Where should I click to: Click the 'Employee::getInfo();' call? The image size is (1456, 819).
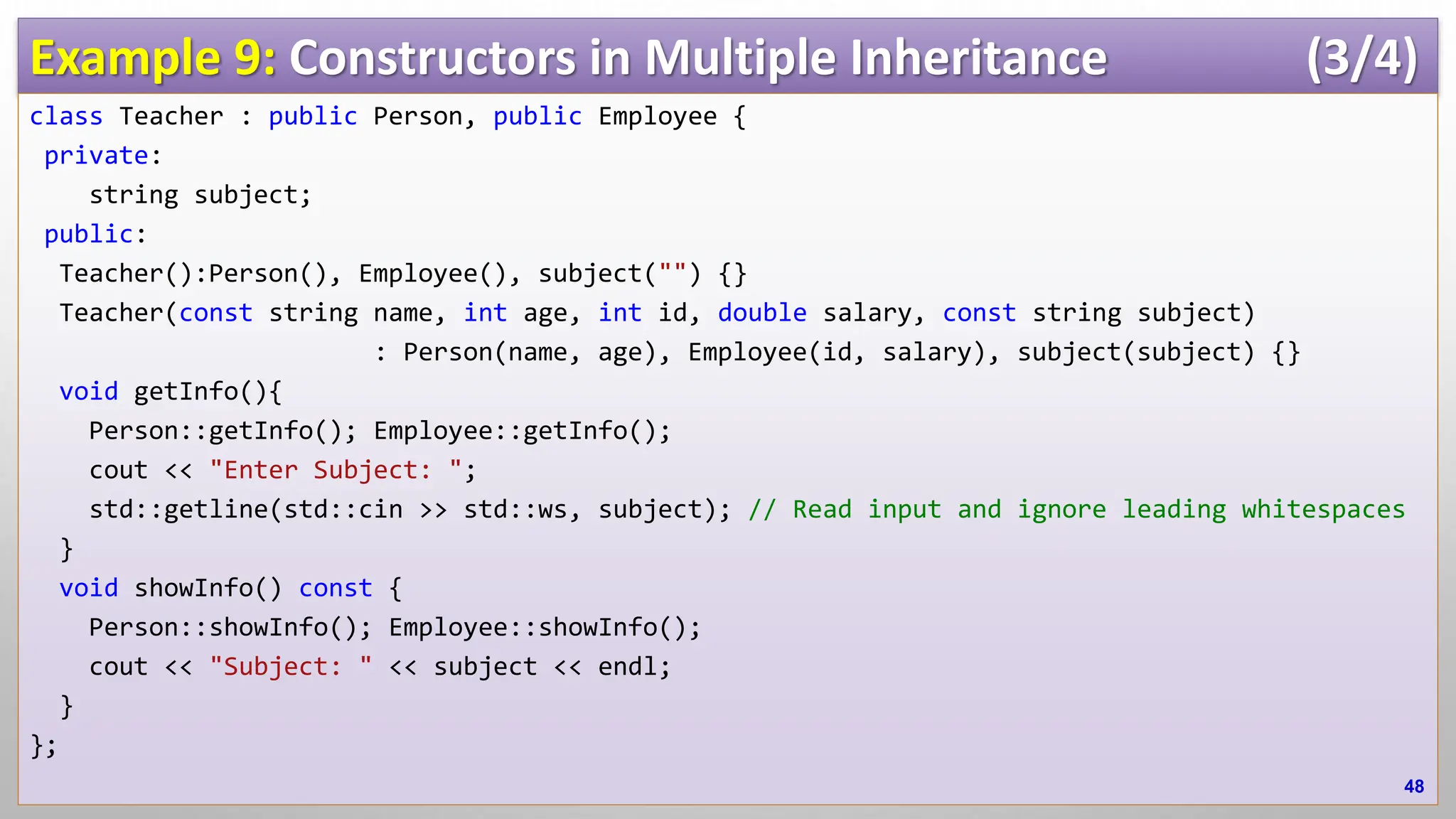tap(522, 431)
